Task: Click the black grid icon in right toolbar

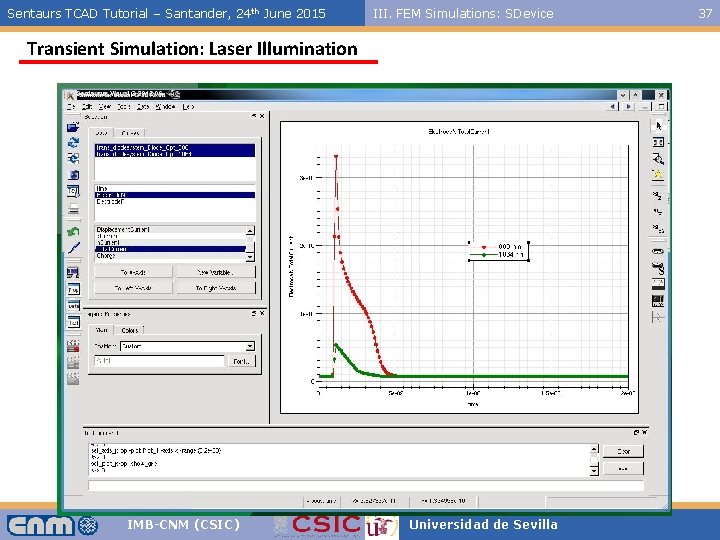Action: coord(658,301)
